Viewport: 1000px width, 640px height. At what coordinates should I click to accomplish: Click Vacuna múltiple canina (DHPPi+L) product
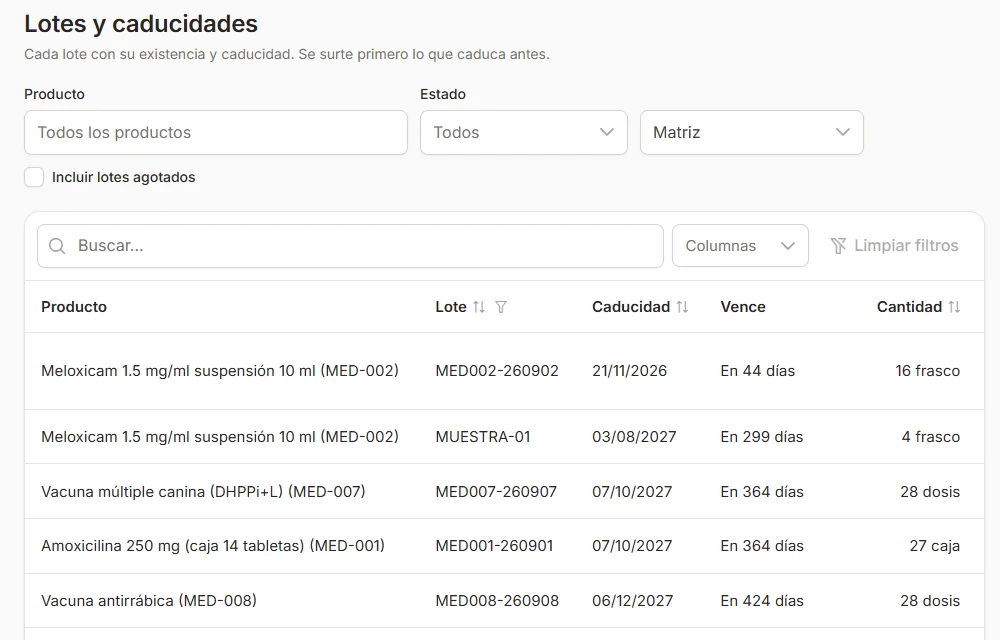click(203, 491)
